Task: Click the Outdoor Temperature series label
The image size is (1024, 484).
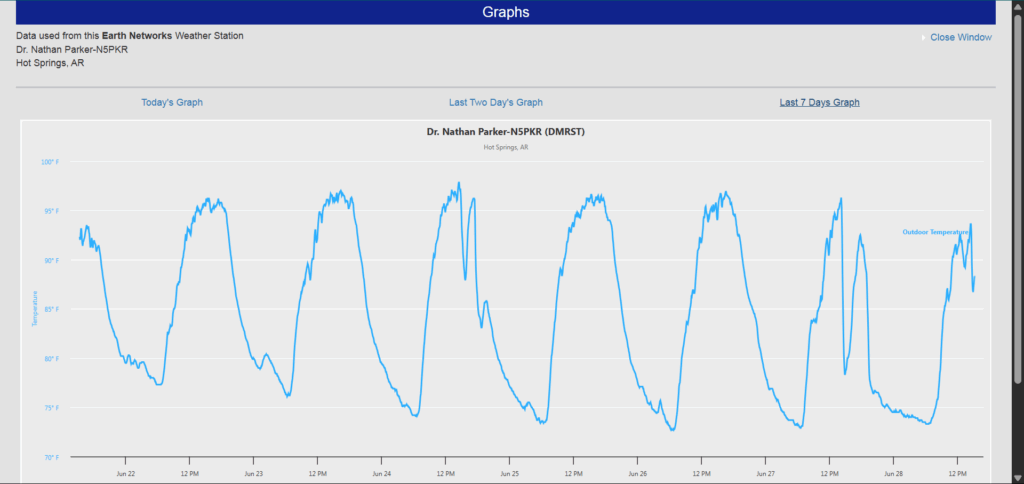Action: click(935, 232)
